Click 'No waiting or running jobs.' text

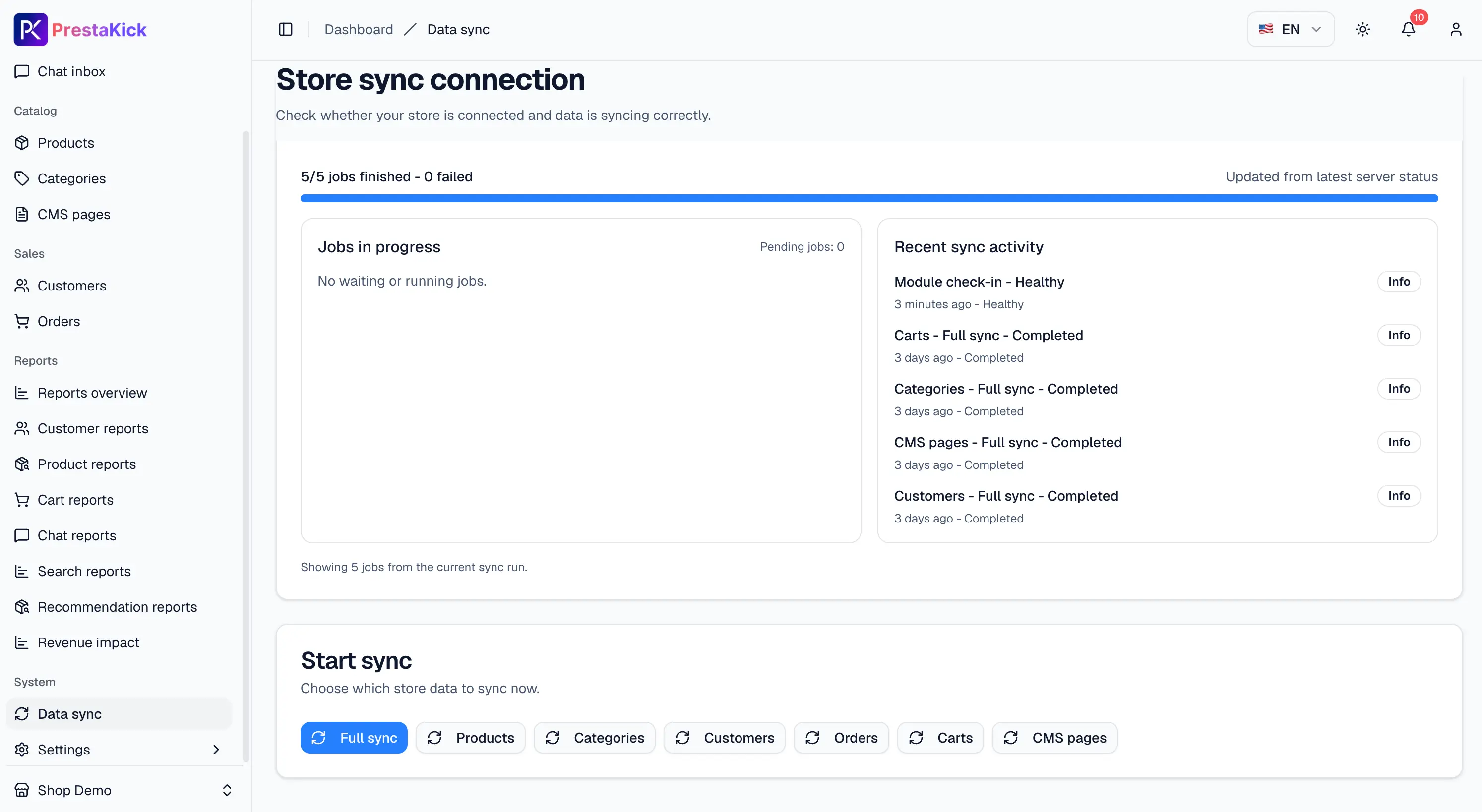pyautogui.click(x=402, y=281)
